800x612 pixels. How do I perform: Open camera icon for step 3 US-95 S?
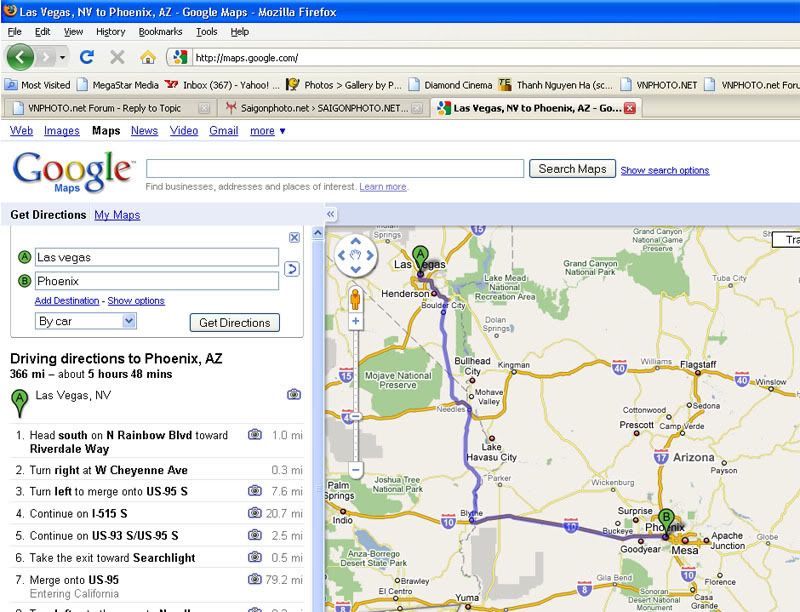pos(255,491)
